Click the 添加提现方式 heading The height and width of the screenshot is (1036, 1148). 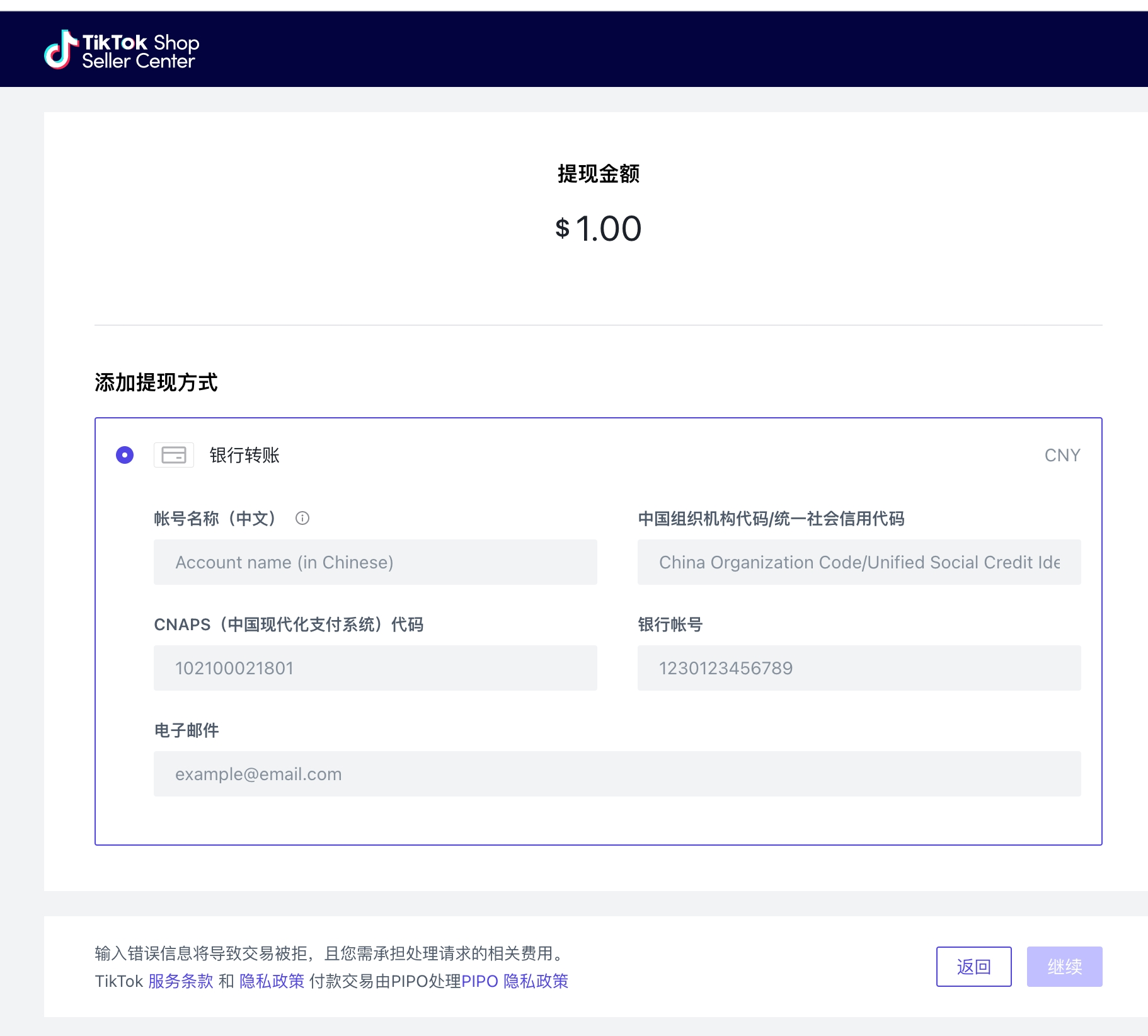pyautogui.click(x=156, y=383)
